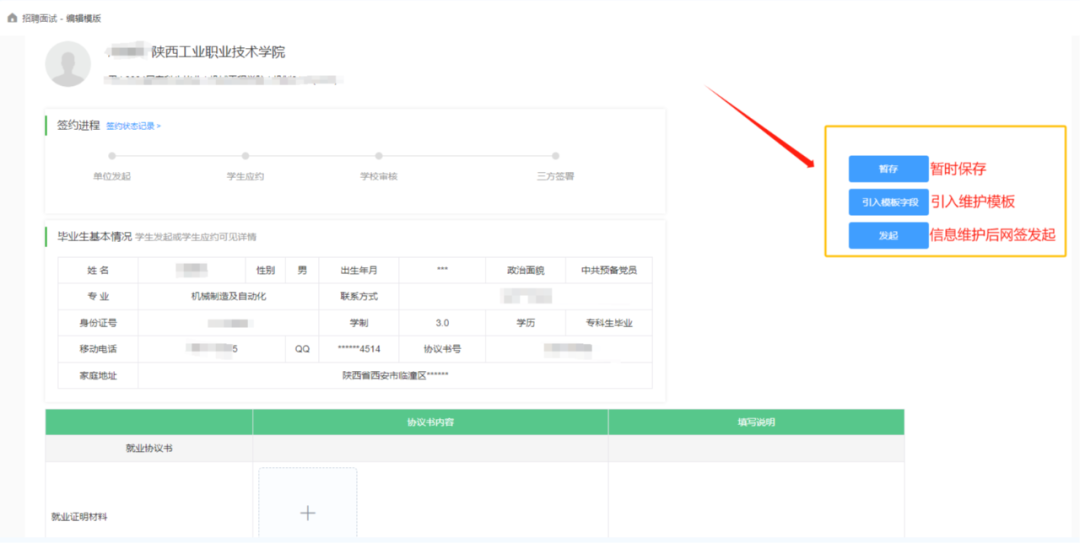Click the 中共预备党员 political status cell

point(609,270)
